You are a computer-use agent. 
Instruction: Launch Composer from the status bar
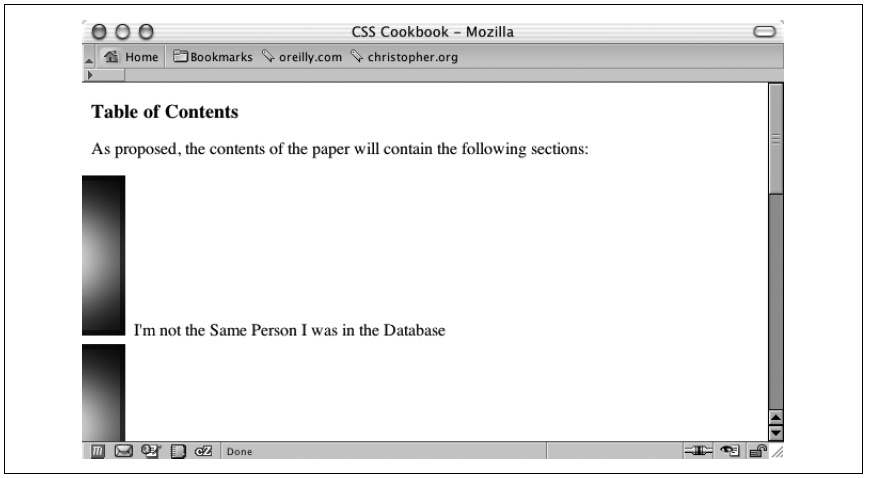pyautogui.click(x=151, y=451)
